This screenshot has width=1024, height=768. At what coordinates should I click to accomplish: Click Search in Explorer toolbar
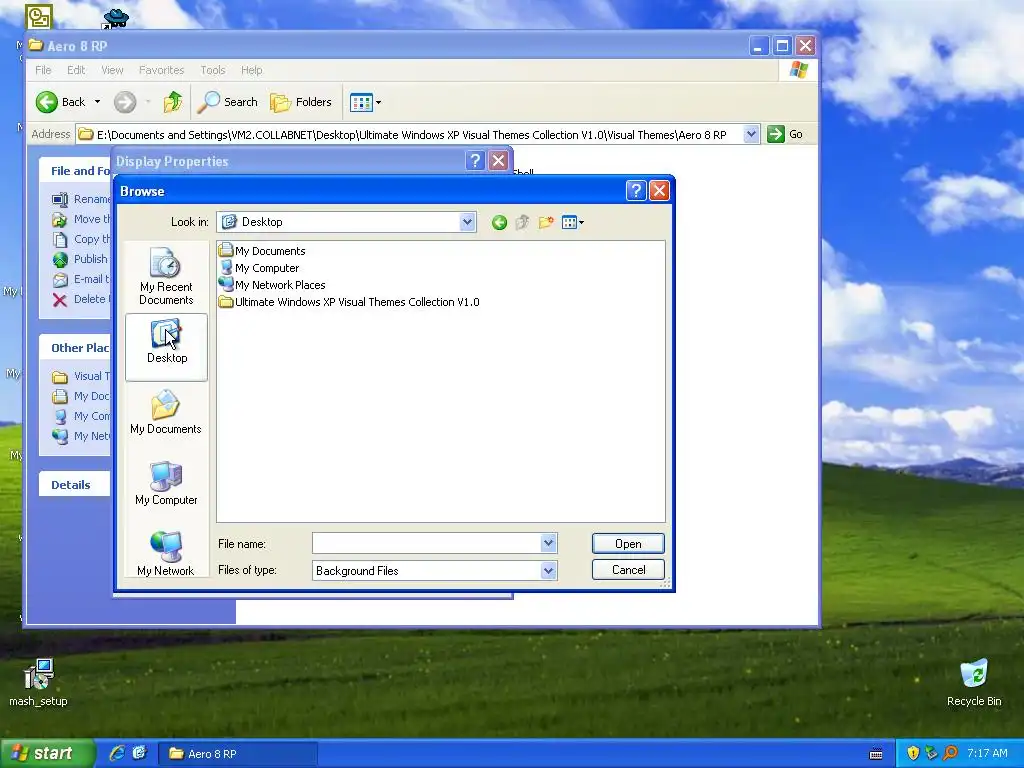228,102
